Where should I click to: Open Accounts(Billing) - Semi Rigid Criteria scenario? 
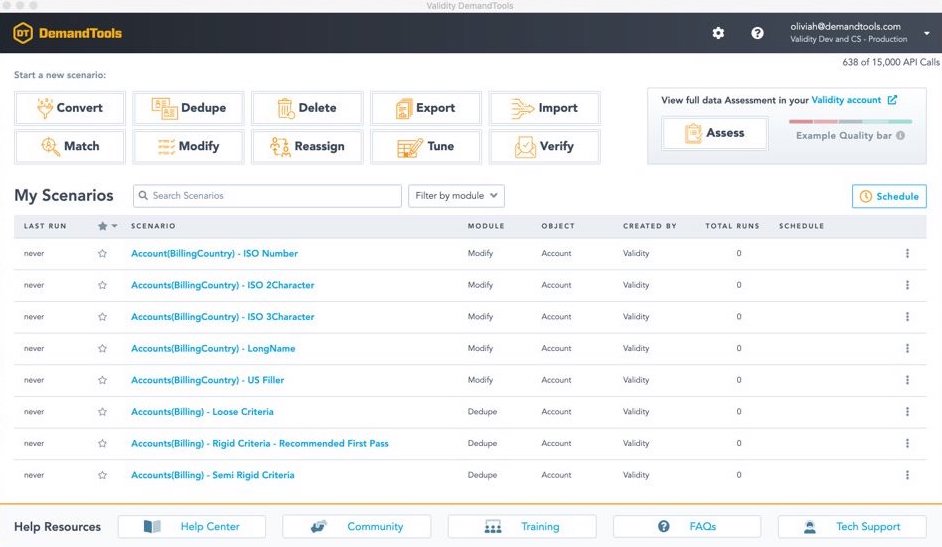pos(213,475)
